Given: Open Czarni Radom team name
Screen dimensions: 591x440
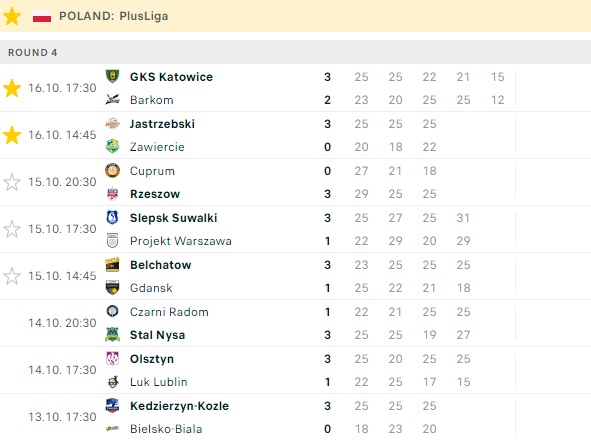Looking at the screenshot, I should 169,312.
